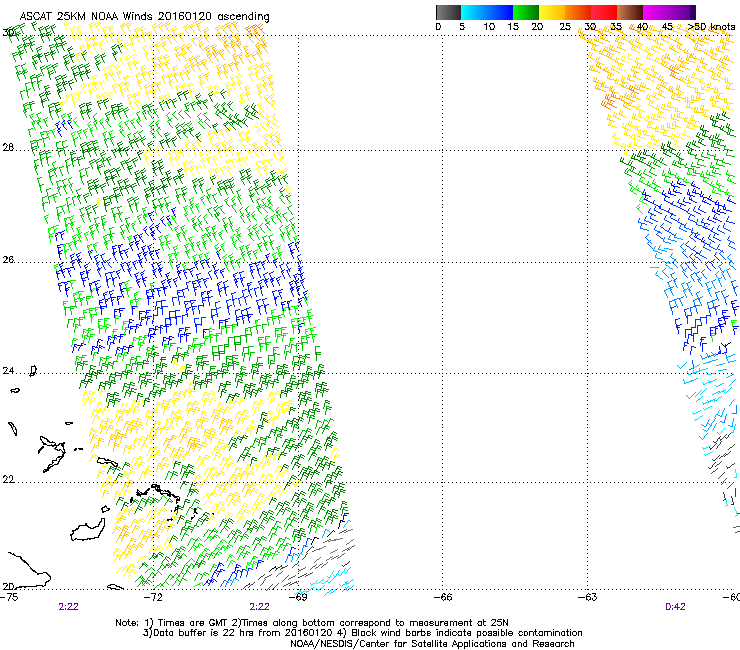Image resolution: width=740 pixels, height=650 pixels.
Task: Click the 2:22 time label near -69
Action: pos(260,607)
